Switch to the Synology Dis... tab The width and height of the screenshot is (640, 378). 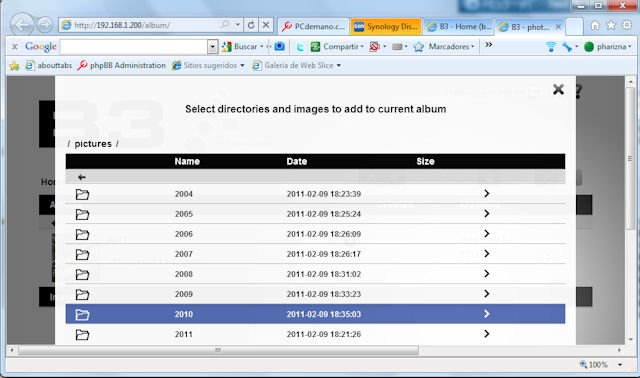tap(386, 27)
